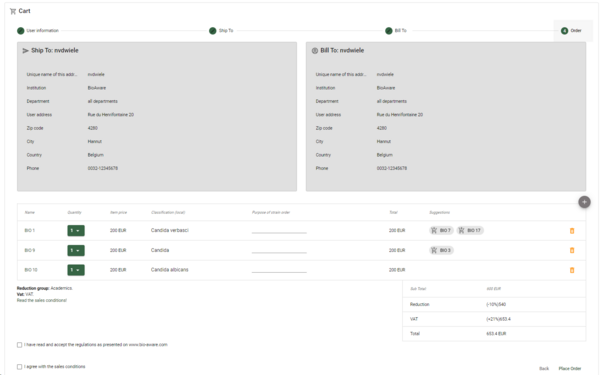Image resolution: width=600 pixels, height=375 pixels.
Task: Click the purpose field for BIO 9
Action: 279,250
